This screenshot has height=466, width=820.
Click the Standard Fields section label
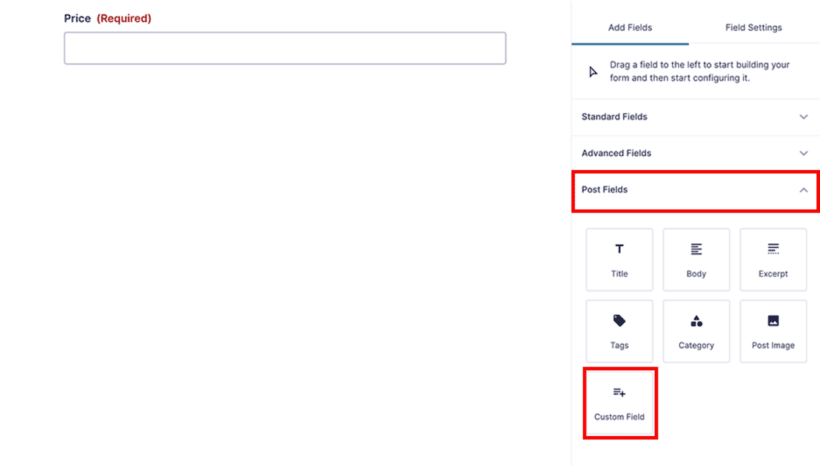pyautogui.click(x=614, y=117)
